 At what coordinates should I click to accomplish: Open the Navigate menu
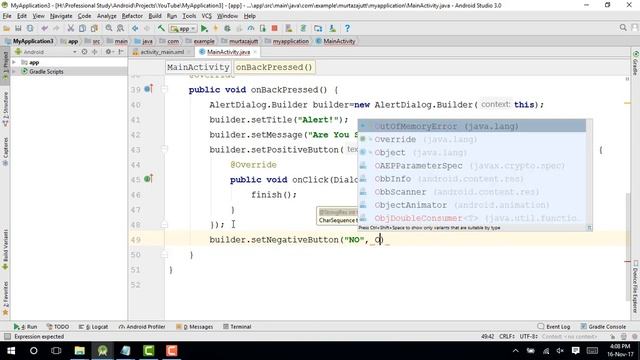tap(61, 16)
